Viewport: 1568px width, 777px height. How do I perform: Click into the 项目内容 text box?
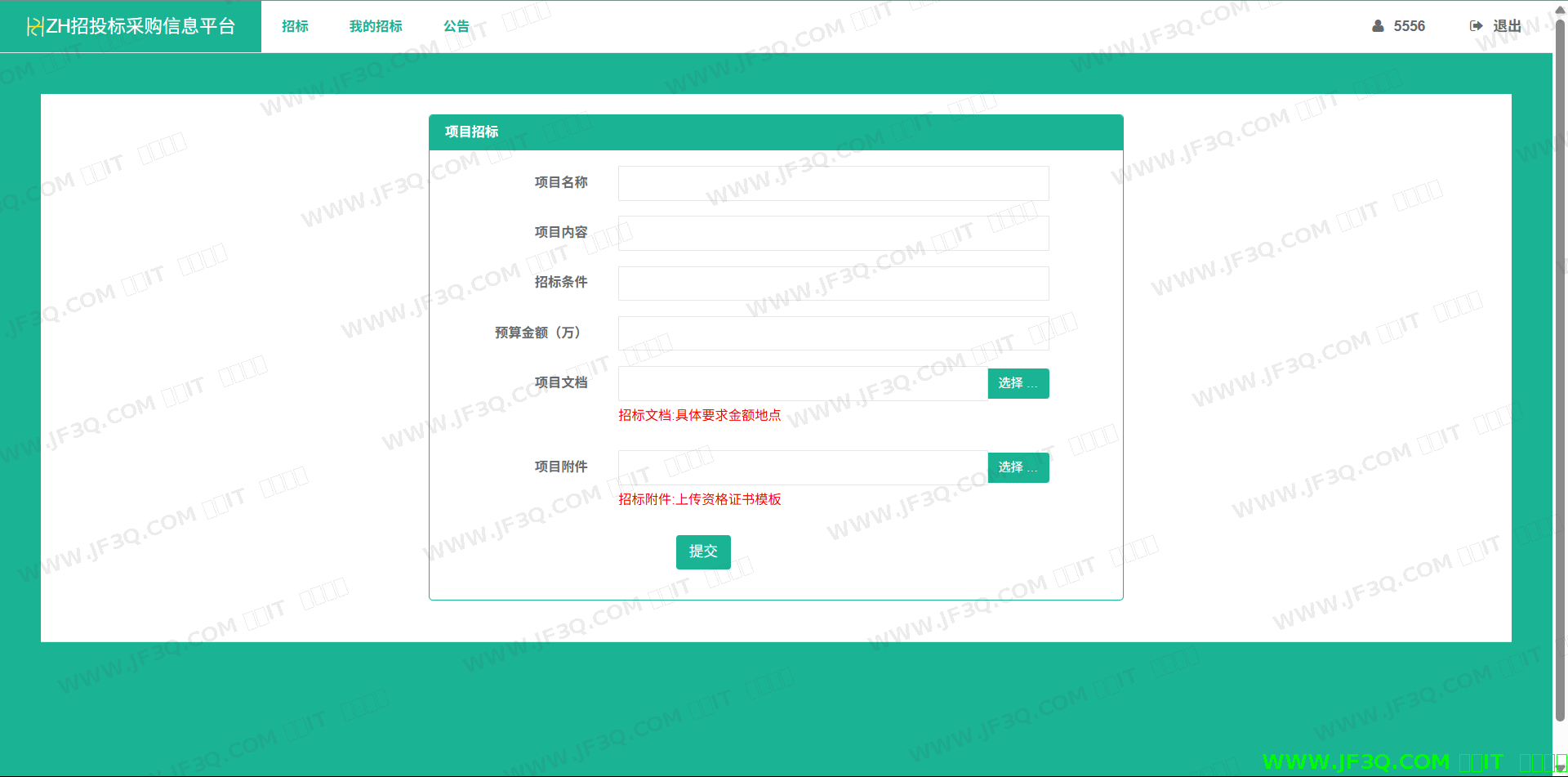[833, 234]
